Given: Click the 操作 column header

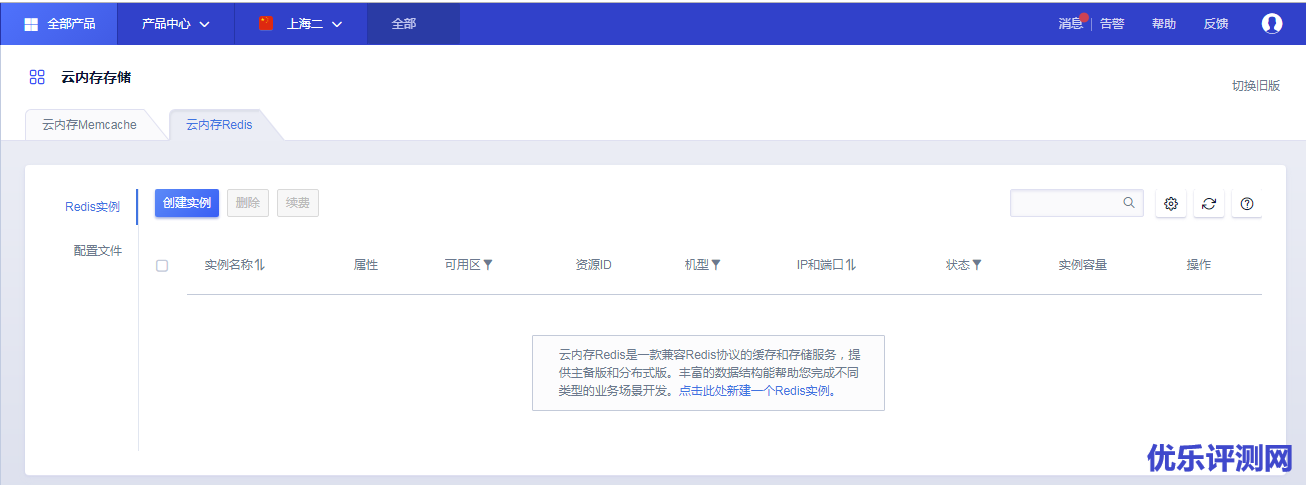Looking at the screenshot, I should (x=1199, y=265).
